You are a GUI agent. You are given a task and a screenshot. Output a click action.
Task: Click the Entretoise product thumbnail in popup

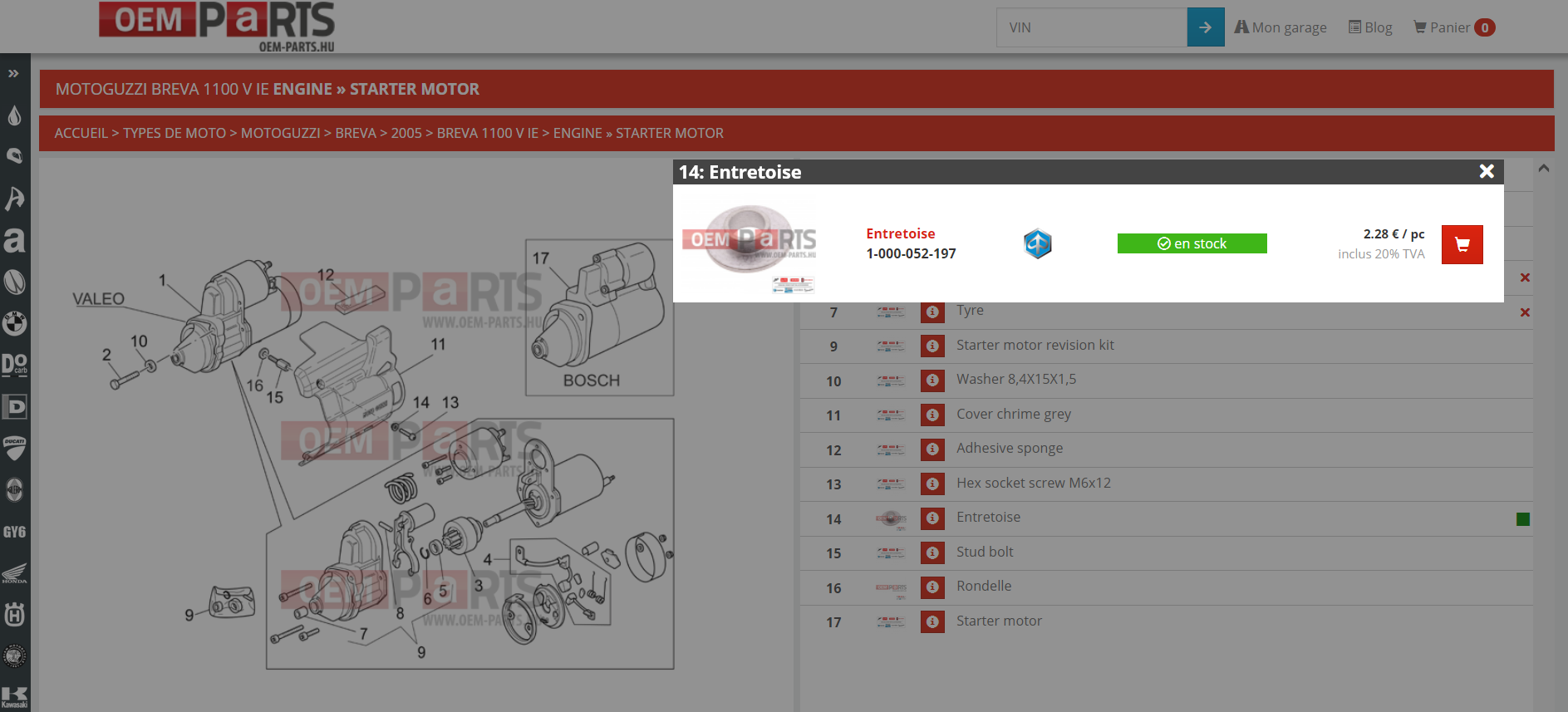[x=750, y=243]
